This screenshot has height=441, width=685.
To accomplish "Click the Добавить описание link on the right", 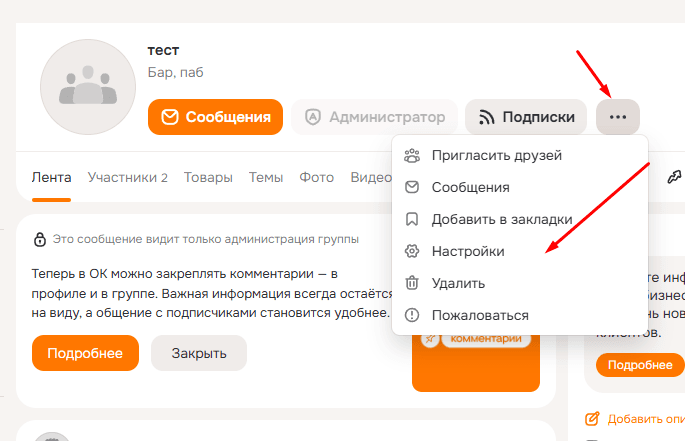I will pos(646,419).
